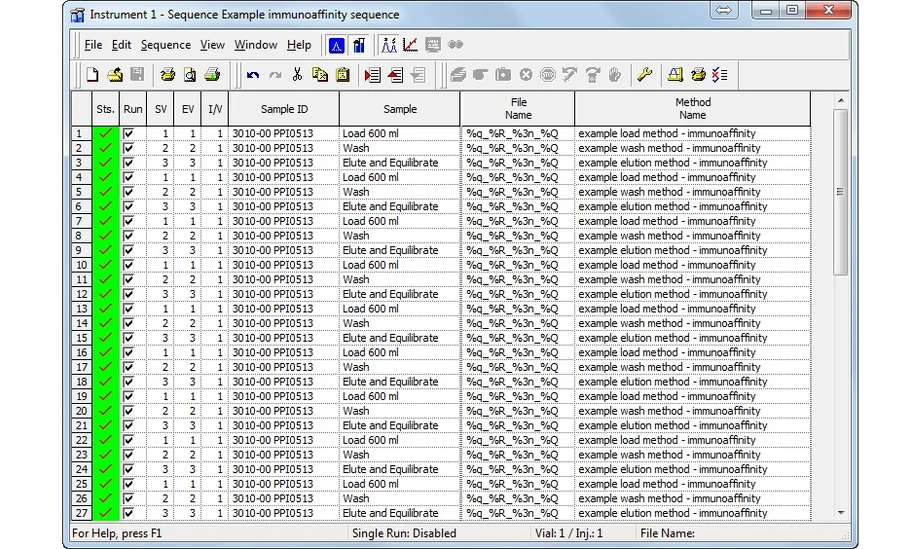The width and height of the screenshot is (911, 549).
Task: Toggle the Run checkbox in row 27
Action: (128, 513)
